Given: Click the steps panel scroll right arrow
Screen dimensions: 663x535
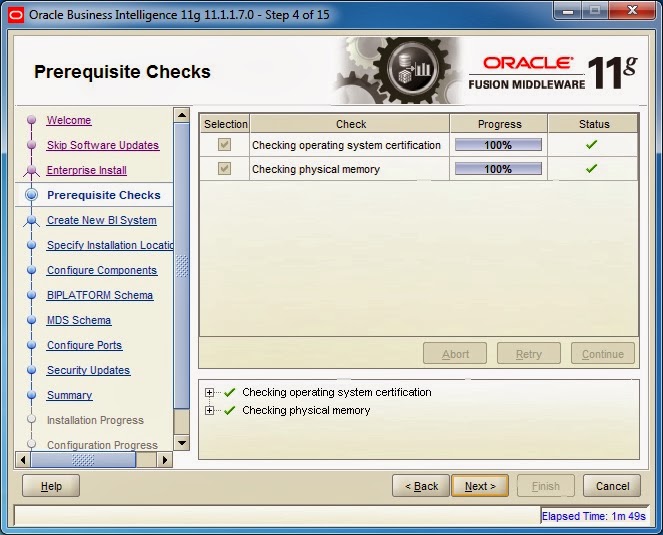Looking at the screenshot, I should [x=165, y=460].
